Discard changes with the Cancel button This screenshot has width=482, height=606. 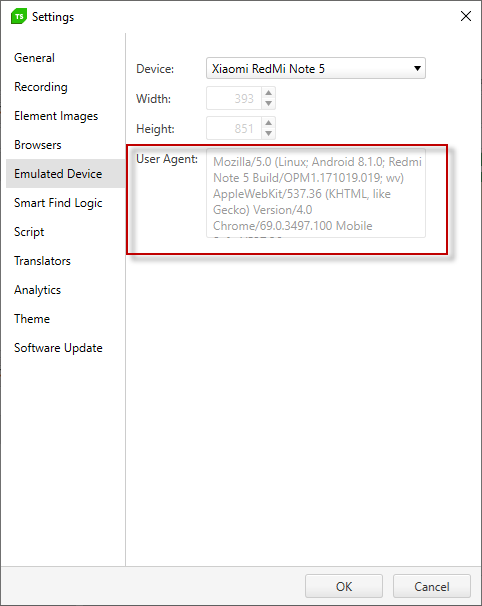click(432, 586)
